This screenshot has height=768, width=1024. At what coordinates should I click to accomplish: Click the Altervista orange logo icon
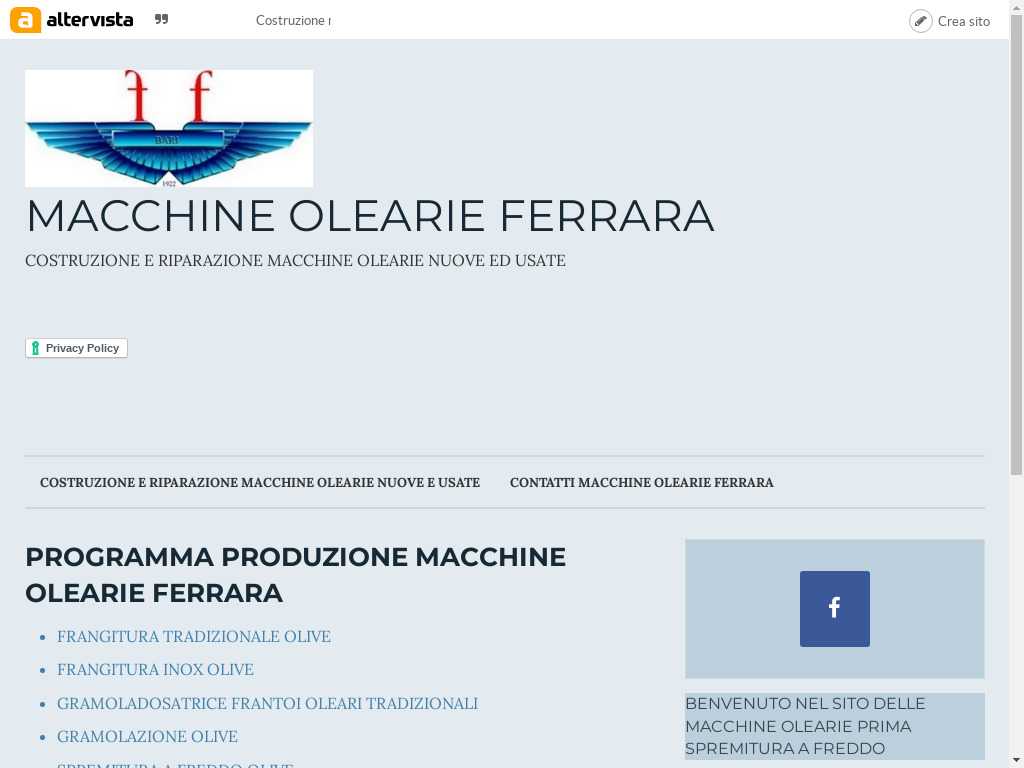[x=25, y=20]
